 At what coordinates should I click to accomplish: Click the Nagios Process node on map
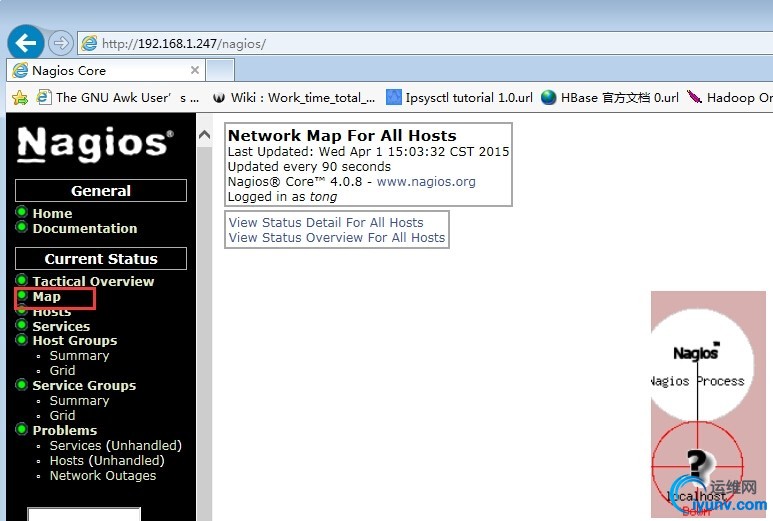click(697, 365)
